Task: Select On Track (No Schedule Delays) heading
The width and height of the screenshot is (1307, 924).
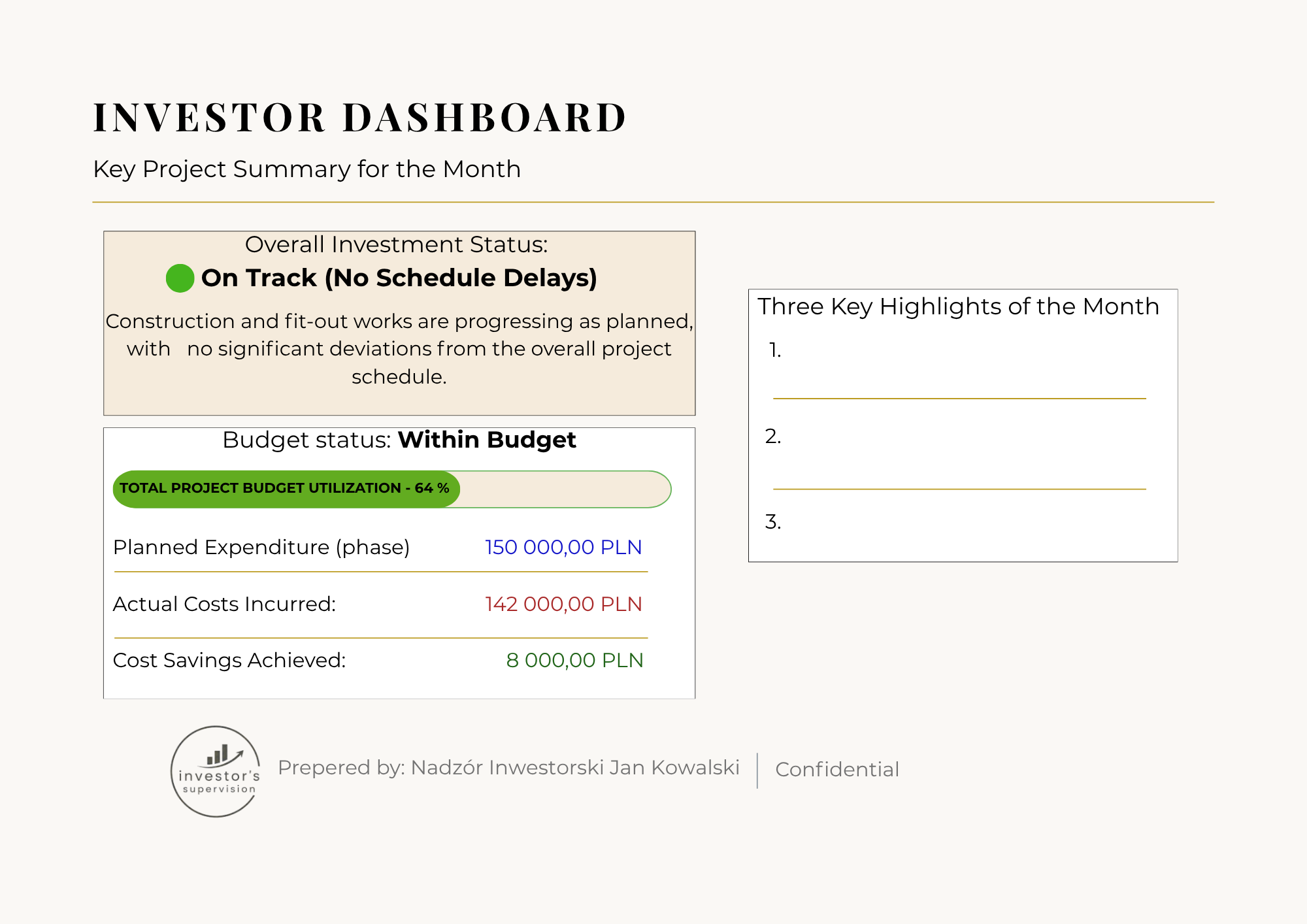Action: click(399, 278)
